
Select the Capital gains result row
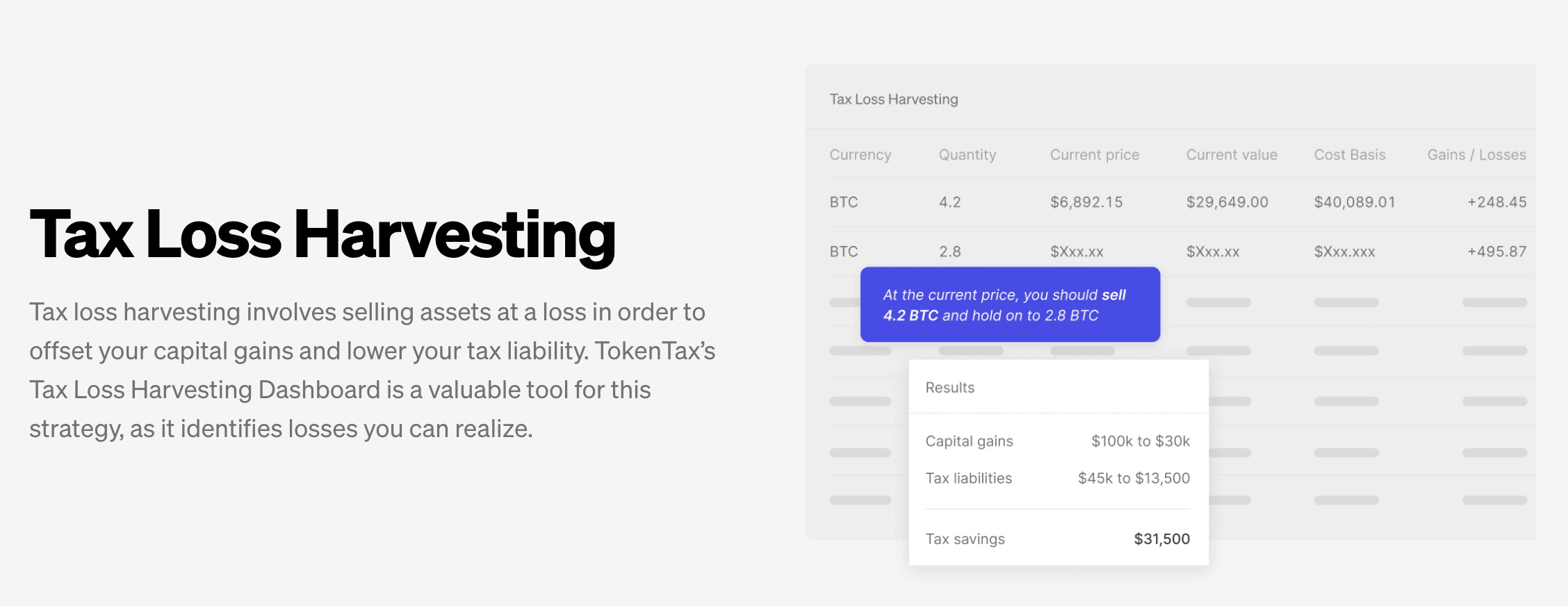click(1058, 441)
